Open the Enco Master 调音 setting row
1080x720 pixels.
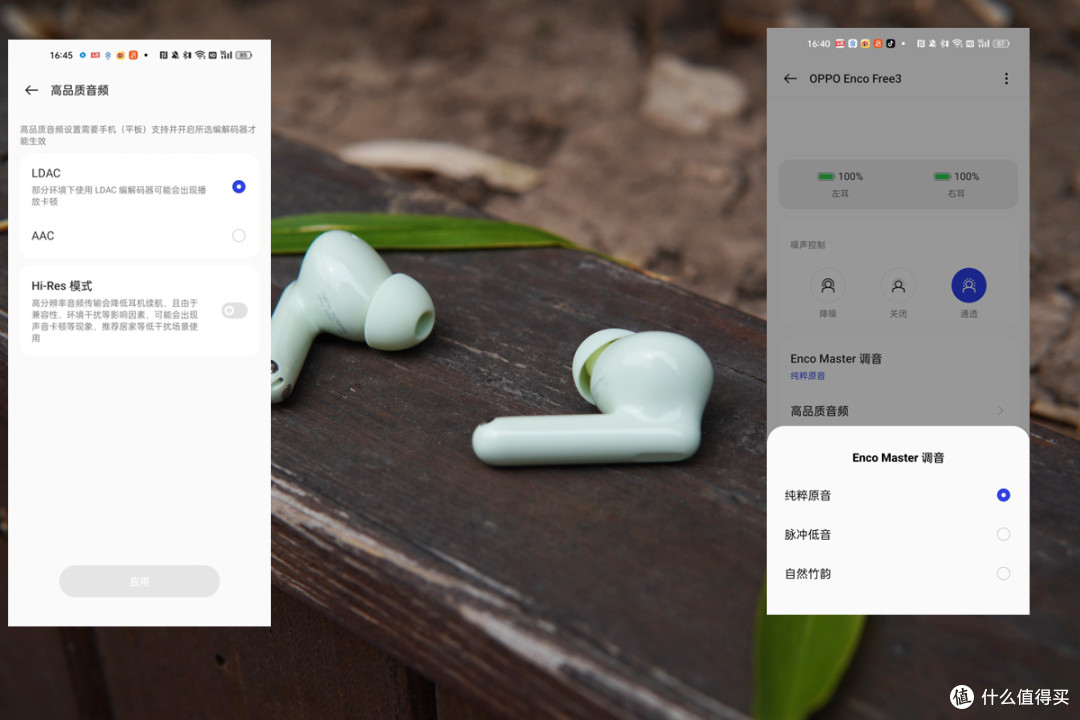click(x=898, y=366)
